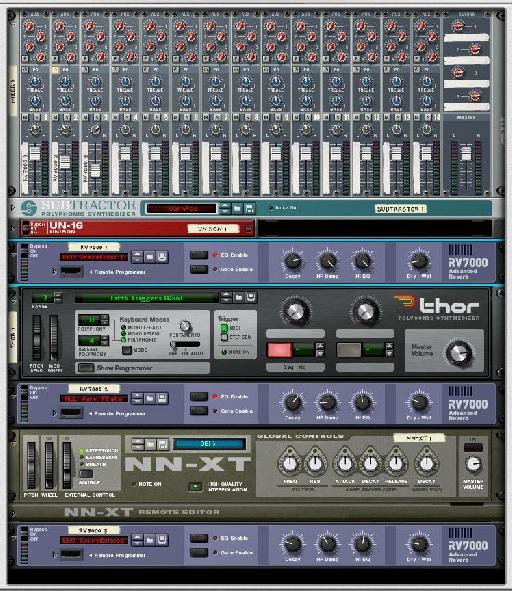The height and width of the screenshot is (591, 512).
Task: Open Thor patch browser folder icon
Action: pos(239,298)
